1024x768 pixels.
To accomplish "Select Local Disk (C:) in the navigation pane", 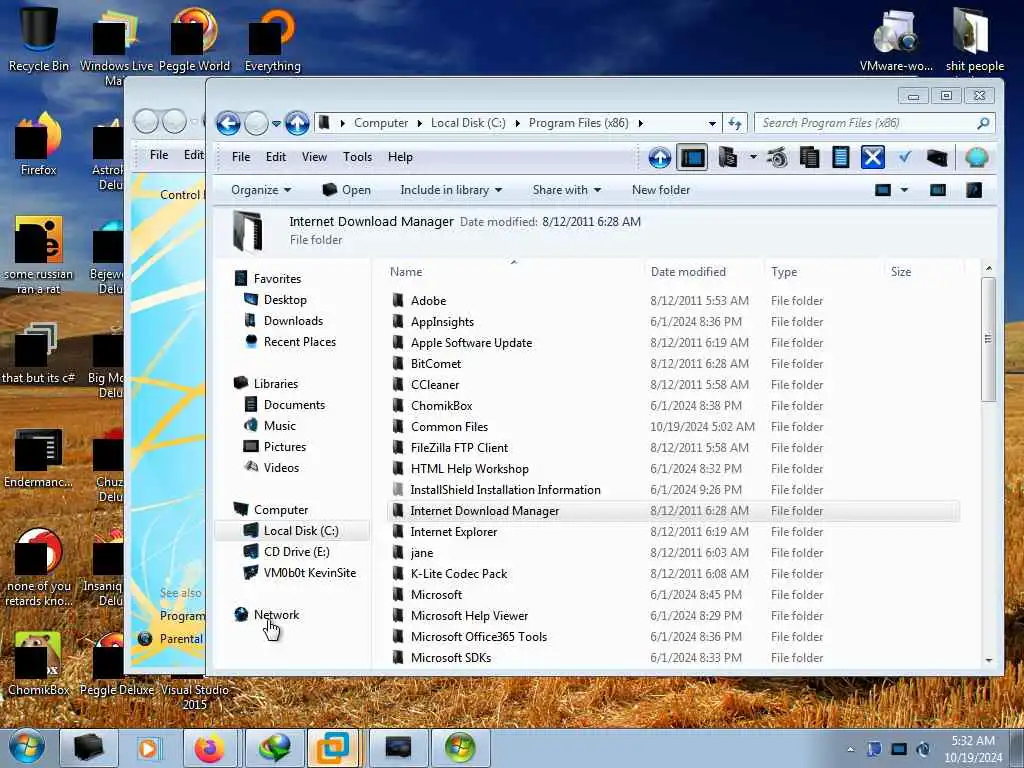I will tap(300, 531).
